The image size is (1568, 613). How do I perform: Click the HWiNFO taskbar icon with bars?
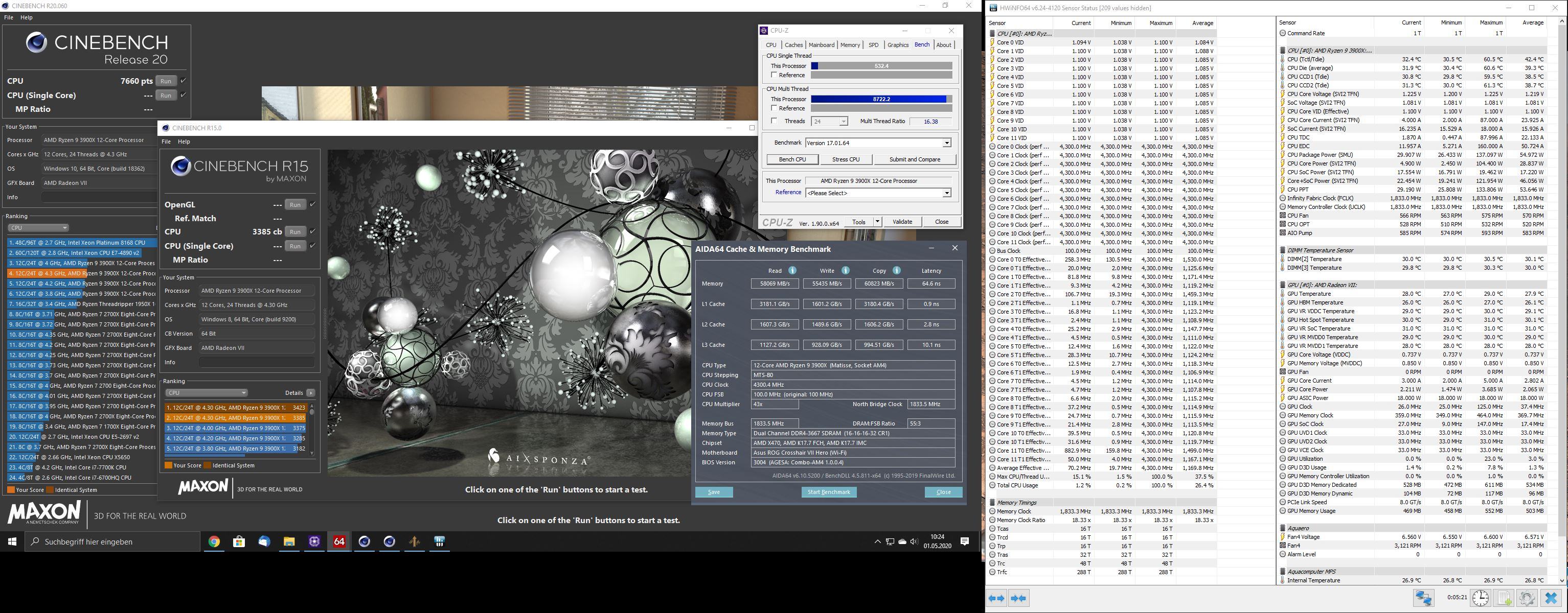[x=440, y=541]
